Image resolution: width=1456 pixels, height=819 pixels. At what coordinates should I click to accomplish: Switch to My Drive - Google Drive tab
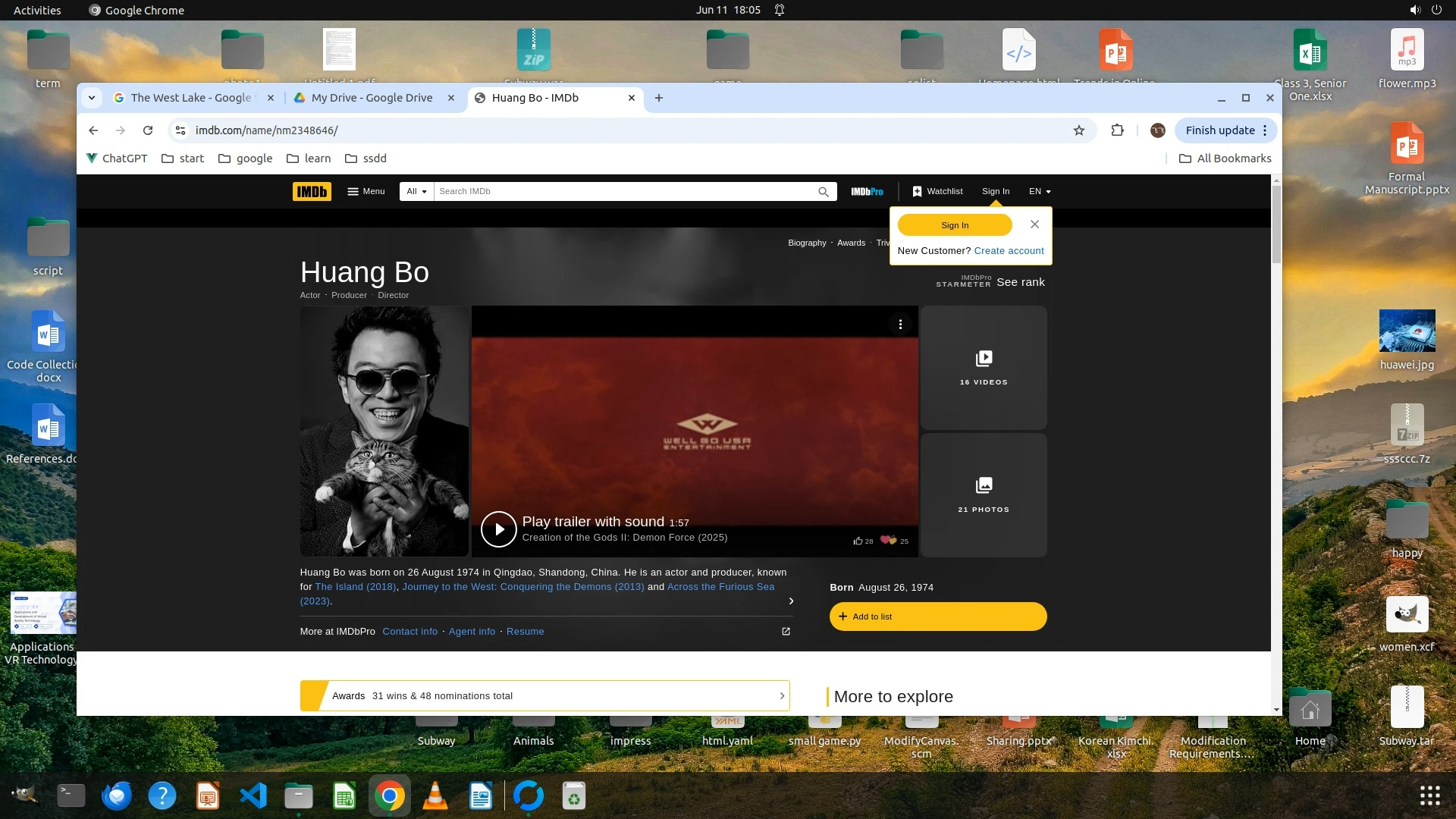(x=372, y=98)
